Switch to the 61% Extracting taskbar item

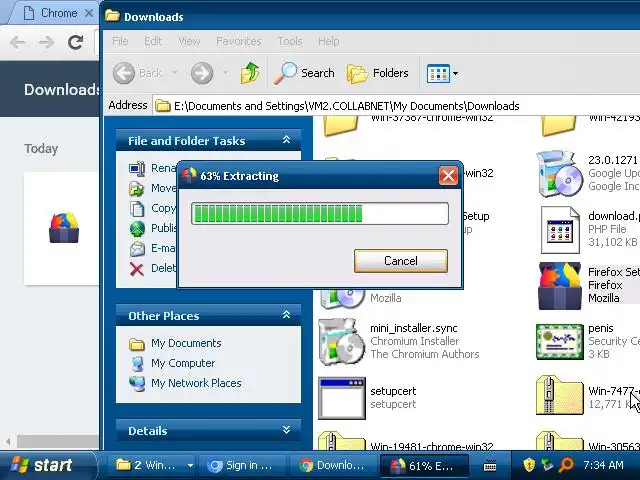tap(424, 465)
